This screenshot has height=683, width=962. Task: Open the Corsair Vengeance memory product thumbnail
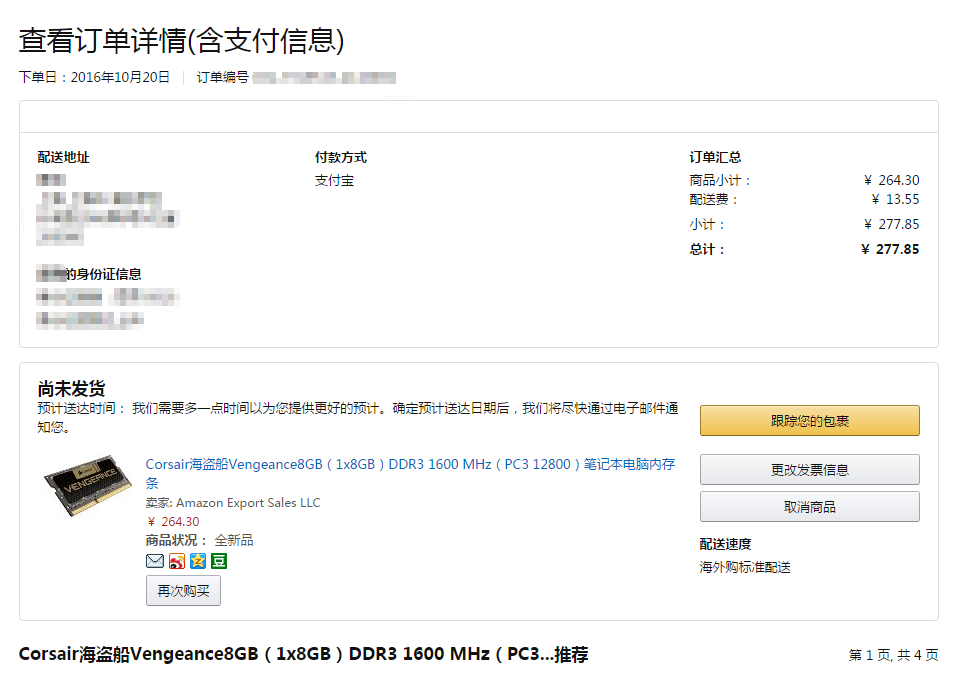[88, 485]
